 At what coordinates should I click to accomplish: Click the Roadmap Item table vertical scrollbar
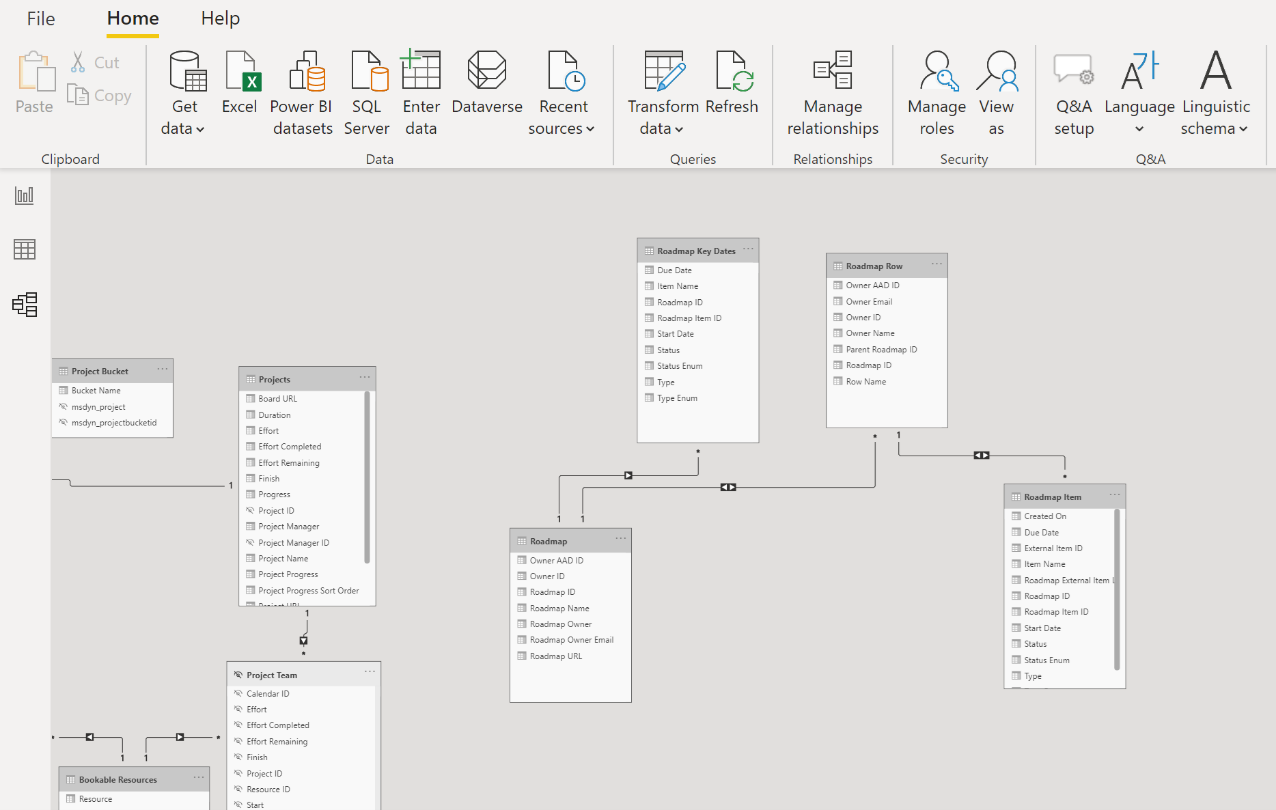[1117, 590]
